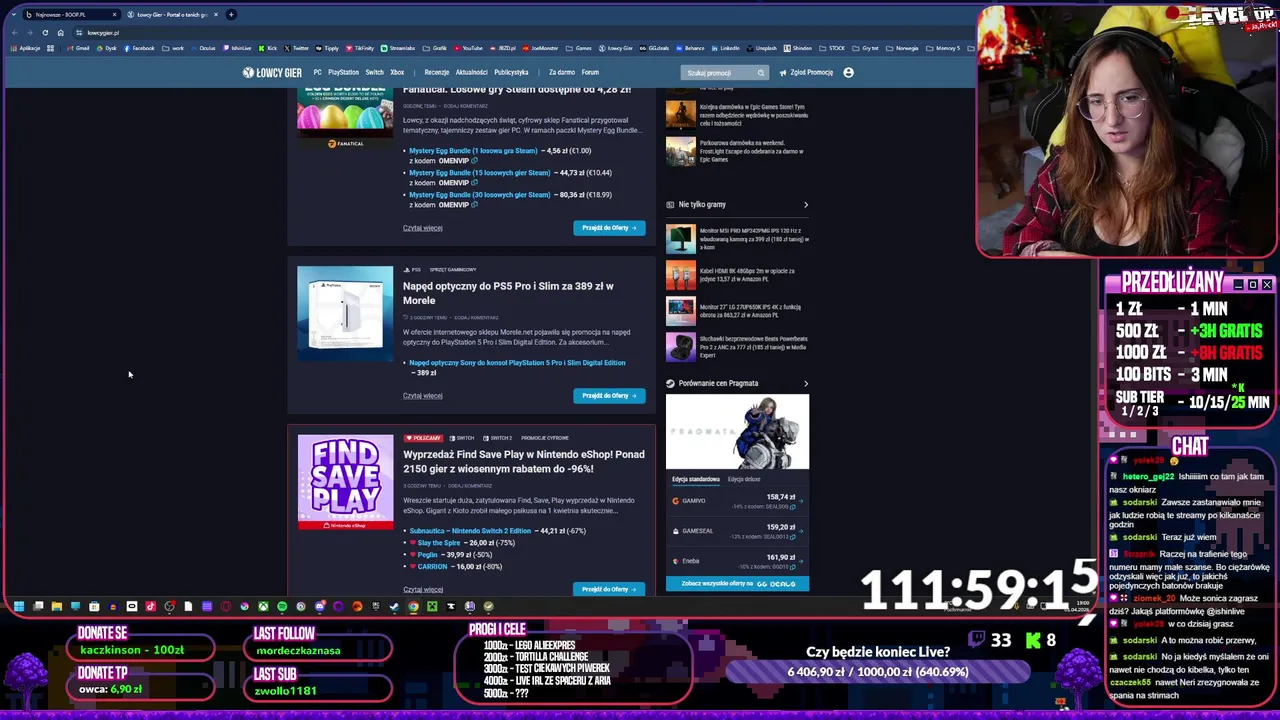1280x720 pixels.
Task: Open the PS5 optical drive thumbnail
Action: point(345,313)
